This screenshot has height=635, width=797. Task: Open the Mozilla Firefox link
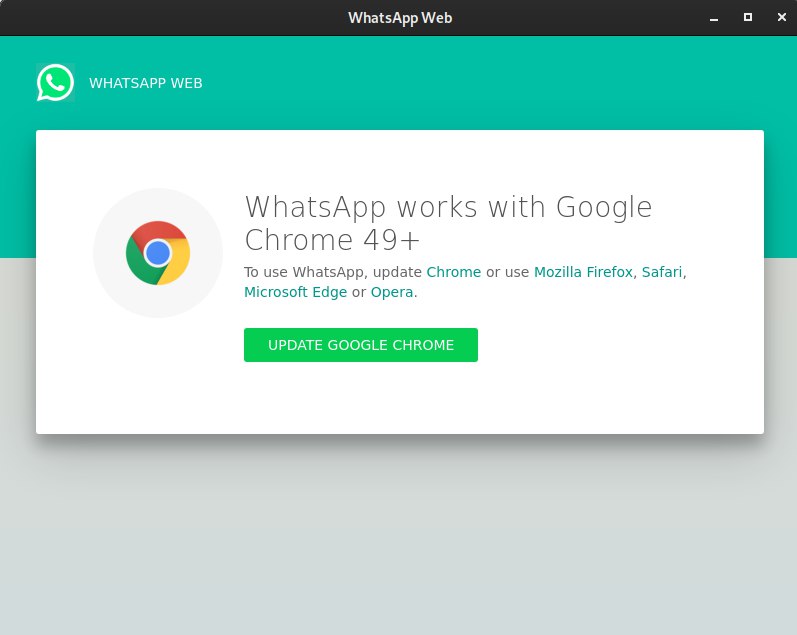pyautogui.click(x=583, y=272)
